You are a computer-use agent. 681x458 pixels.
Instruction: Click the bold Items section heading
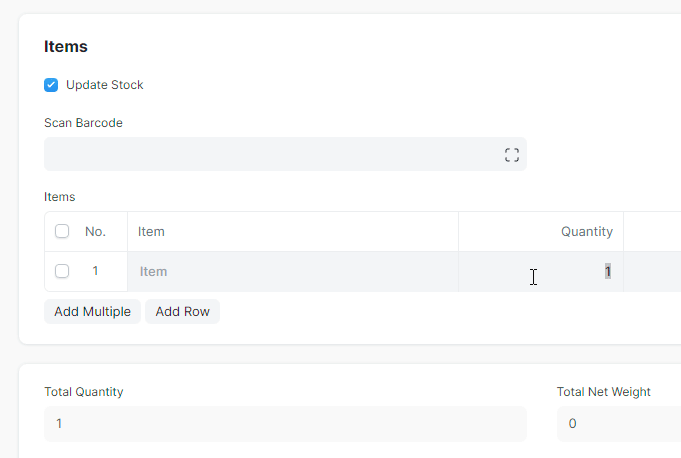66,46
